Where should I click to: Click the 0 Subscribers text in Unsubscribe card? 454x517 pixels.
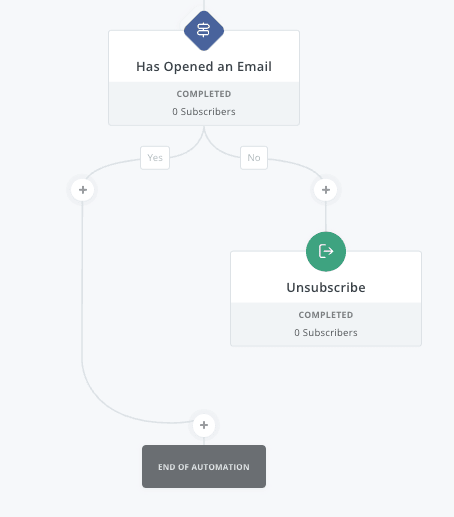[326, 333]
